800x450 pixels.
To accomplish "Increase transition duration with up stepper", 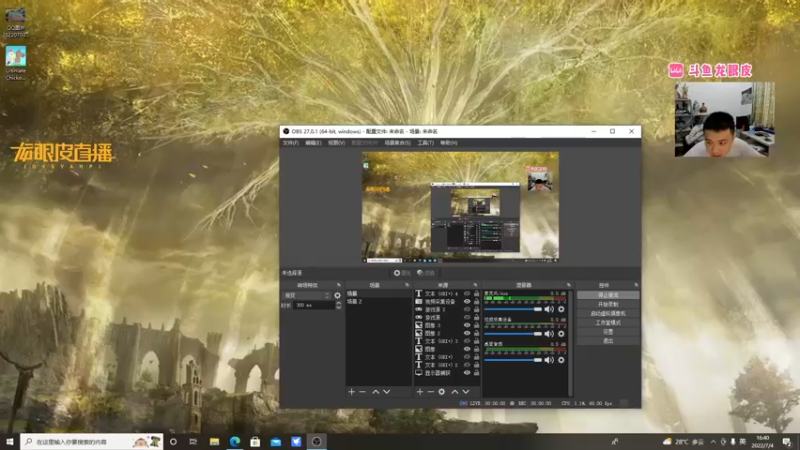I will pyautogui.click(x=338, y=303).
